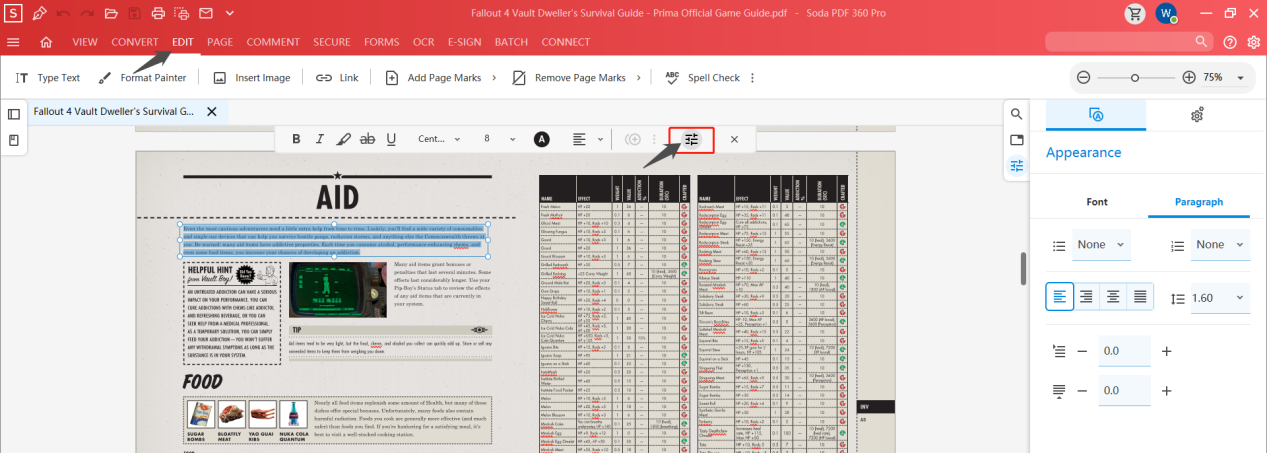Open settings gear in header
Viewport: 1267px width, 453px height.
pyautogui.click(x=1254, y=42)
